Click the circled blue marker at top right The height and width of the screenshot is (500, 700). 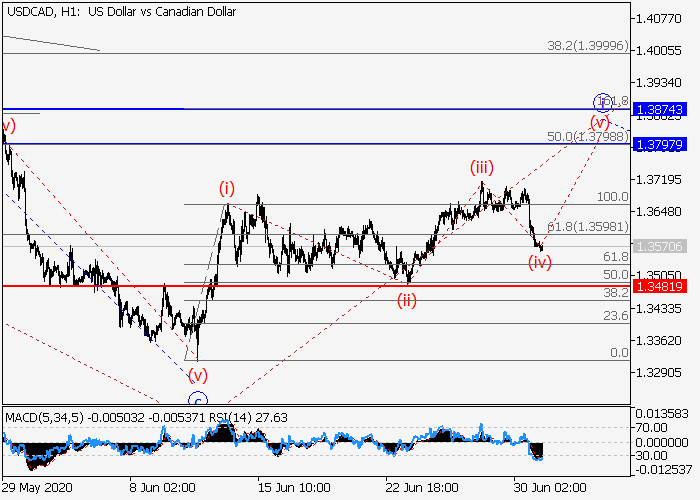(602, 101)
